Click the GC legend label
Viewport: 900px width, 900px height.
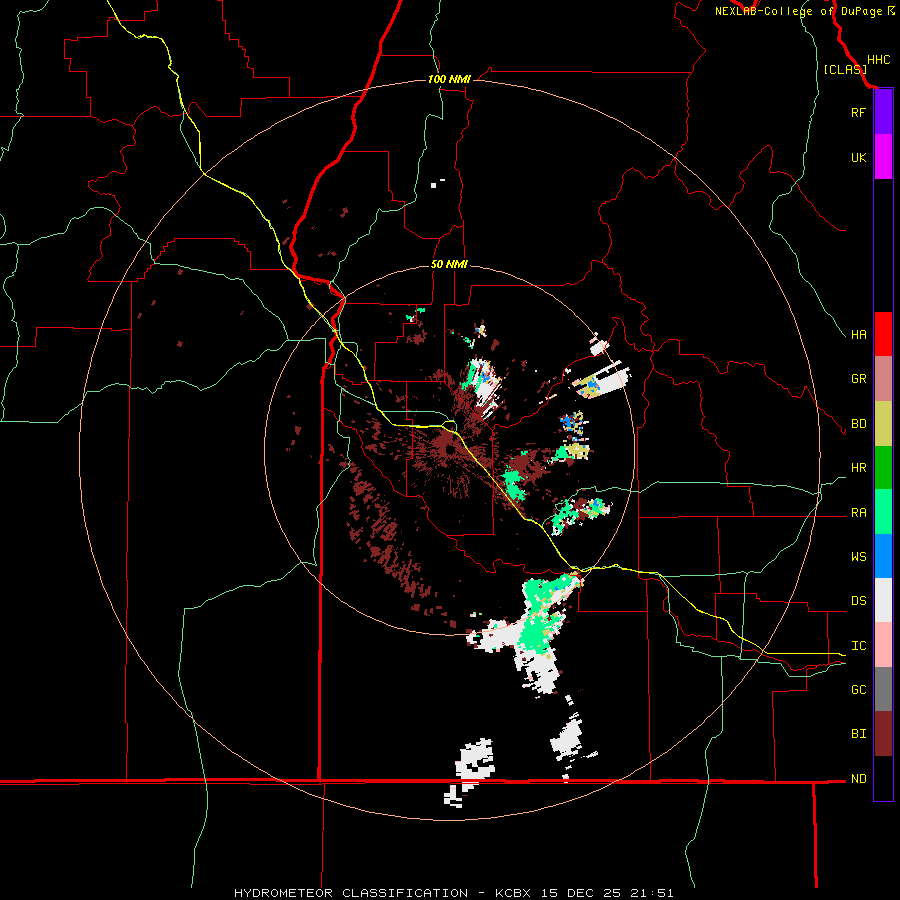pos(858,690)
